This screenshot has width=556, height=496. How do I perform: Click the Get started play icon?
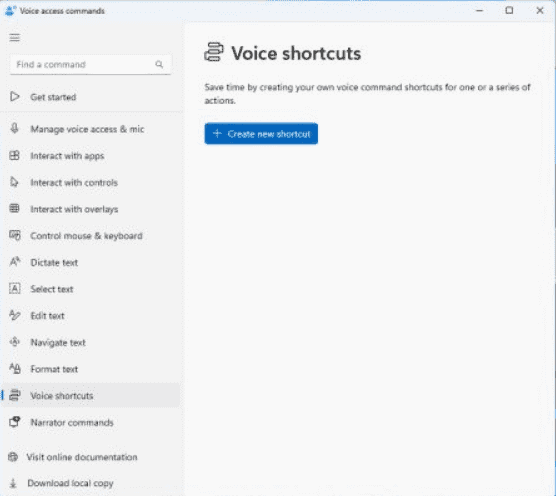(x=15, y=96)
